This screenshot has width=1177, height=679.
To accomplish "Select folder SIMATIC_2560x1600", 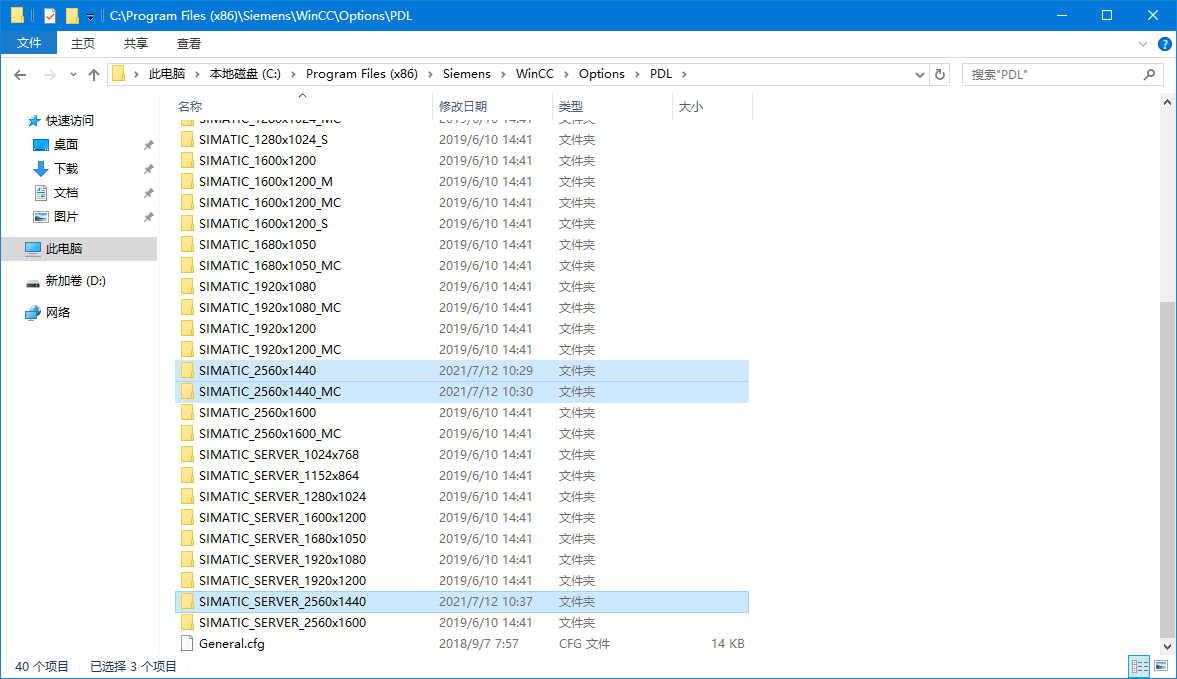I will tap(462, 413).
